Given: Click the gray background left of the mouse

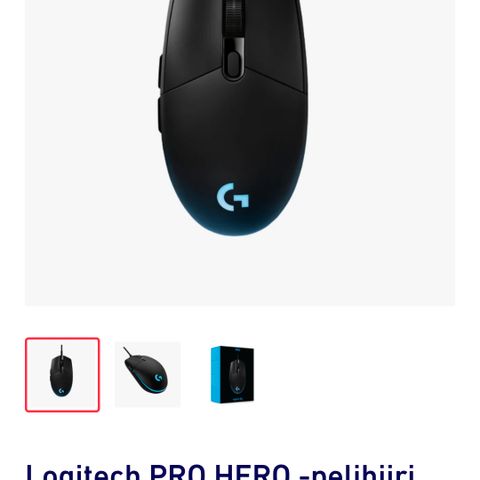Looking at the screenshot, I should [x=90, y=150].
